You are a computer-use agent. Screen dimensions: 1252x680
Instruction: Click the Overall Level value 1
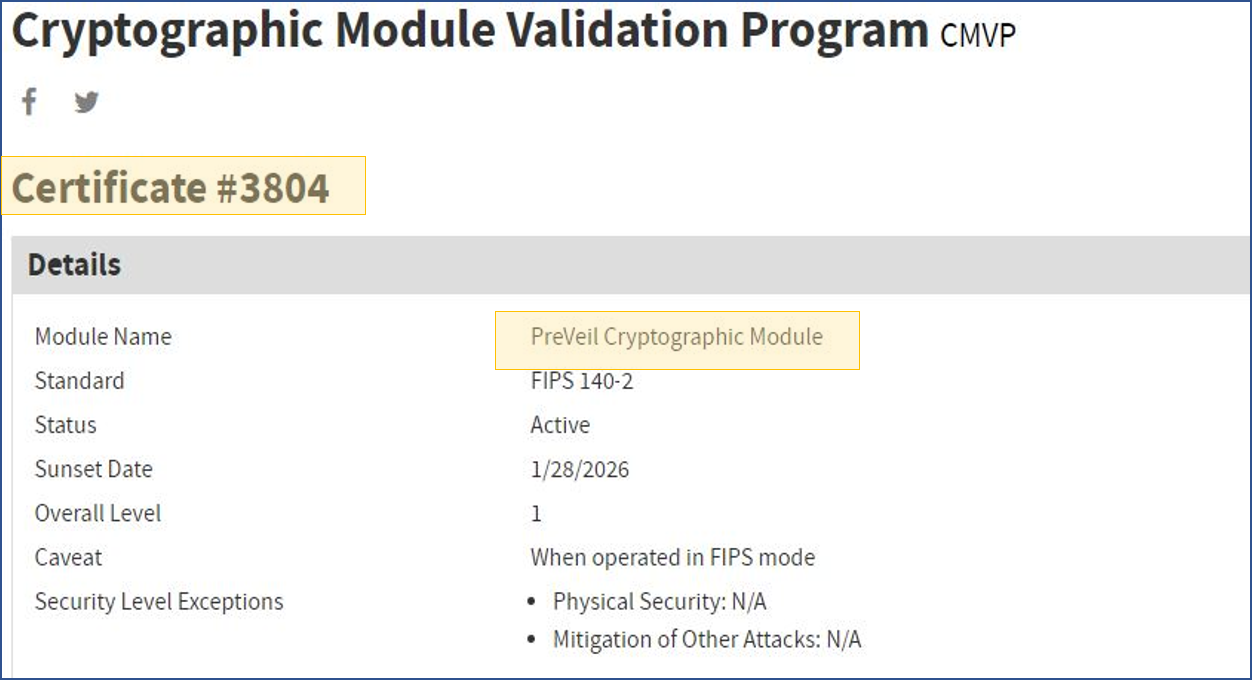pos(536,514)
